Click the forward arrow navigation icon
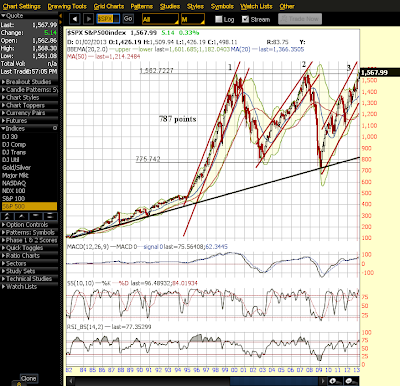This screenshot has height=386, width=400. 88,19
